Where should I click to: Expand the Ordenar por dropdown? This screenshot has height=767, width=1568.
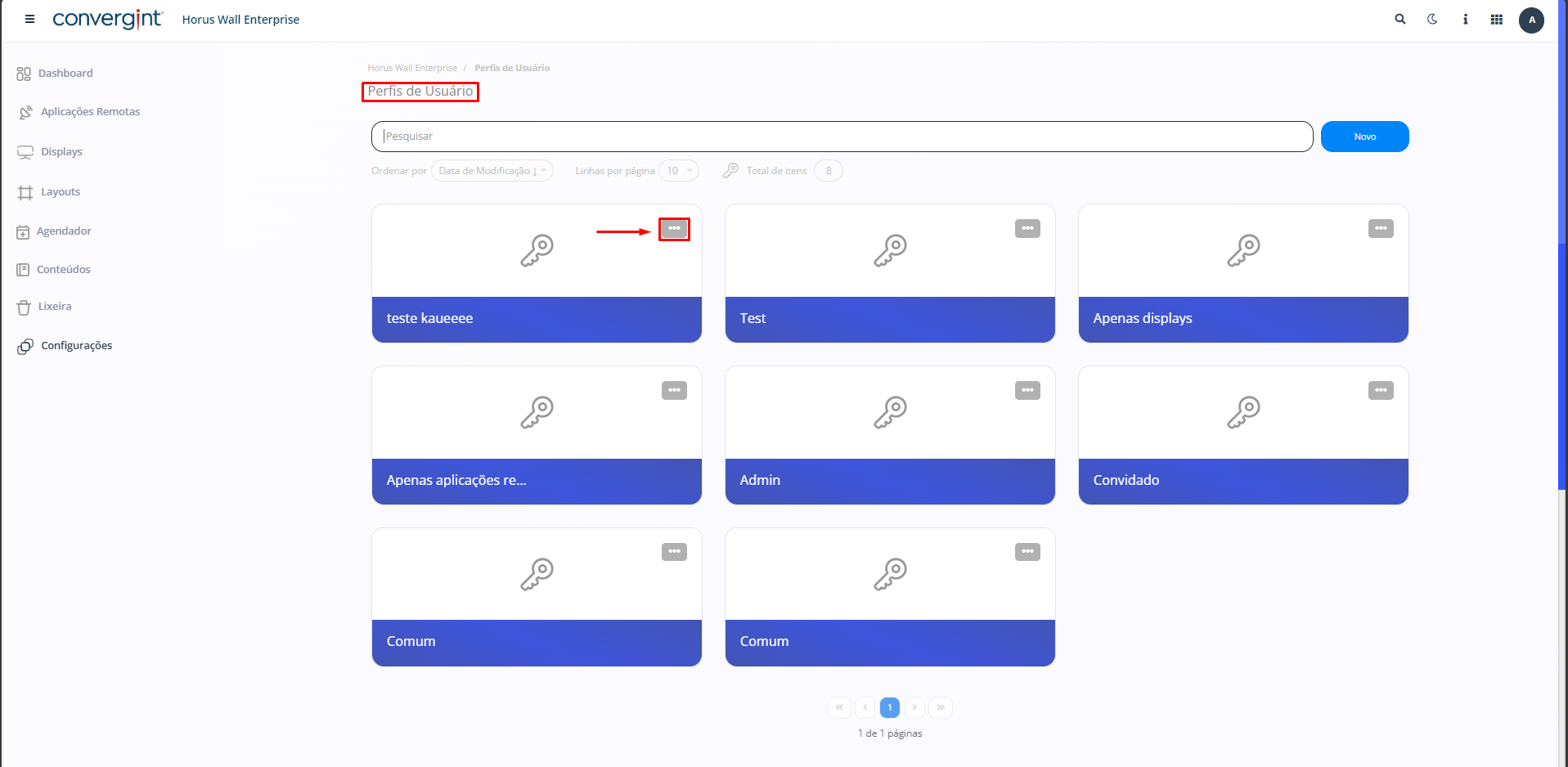click(492, 171)
